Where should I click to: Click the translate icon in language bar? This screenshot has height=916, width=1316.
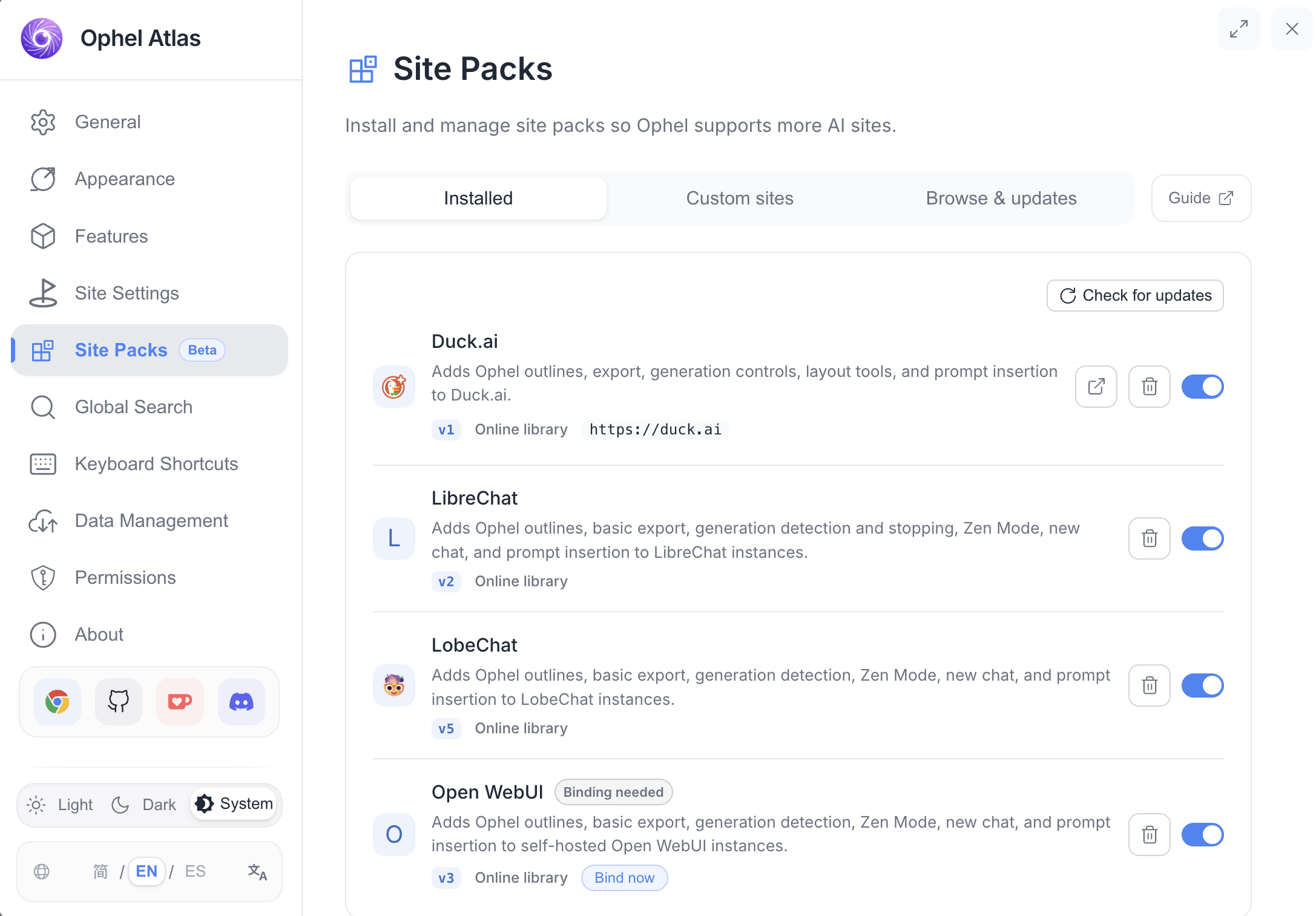[257, 872]
